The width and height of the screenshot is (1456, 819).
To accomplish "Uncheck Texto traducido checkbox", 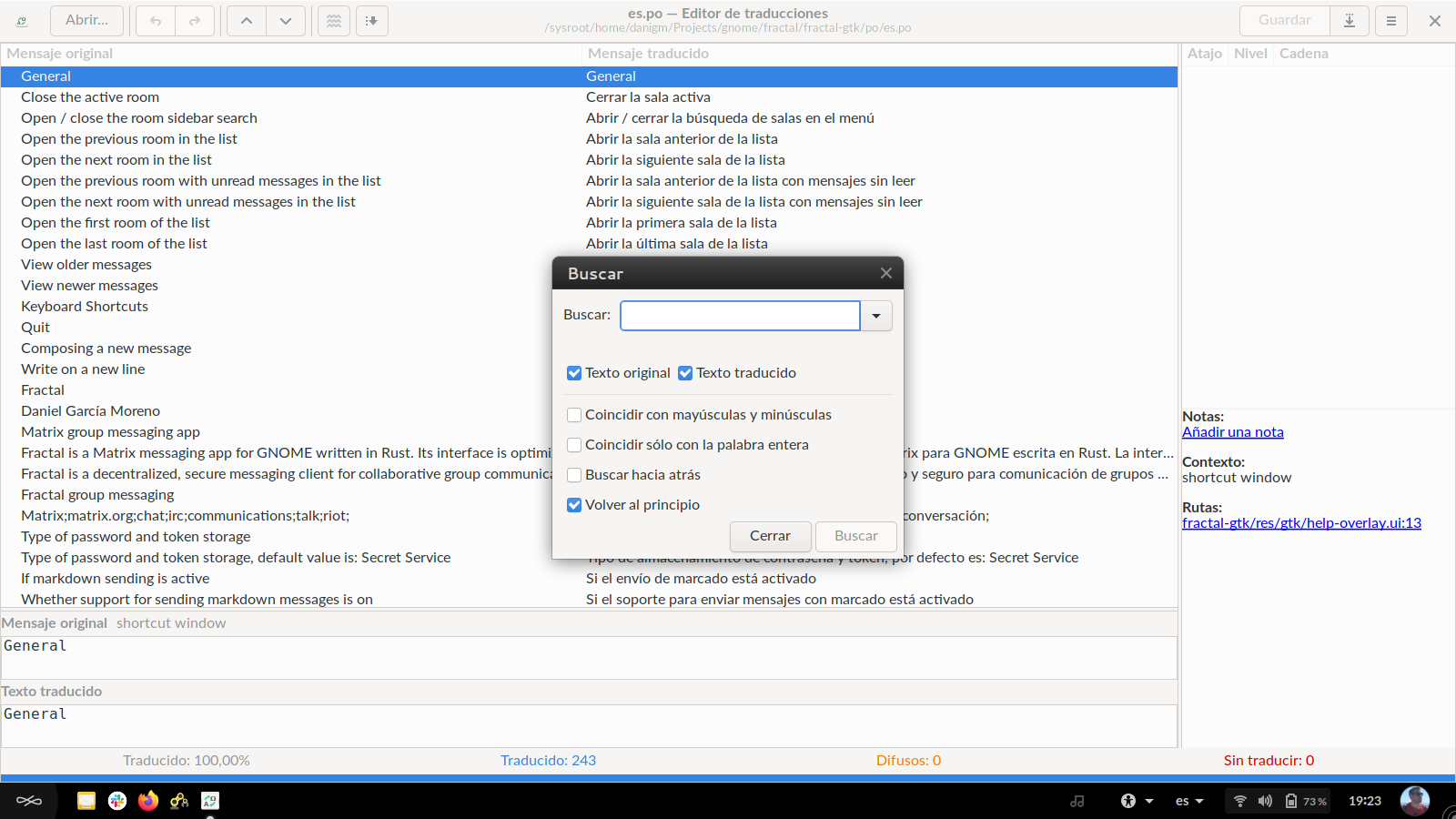I will (x=685, y=373).
